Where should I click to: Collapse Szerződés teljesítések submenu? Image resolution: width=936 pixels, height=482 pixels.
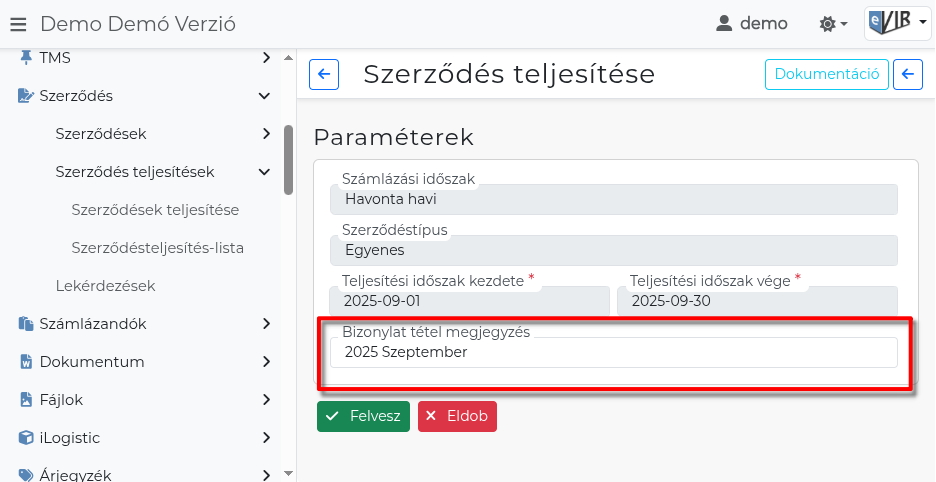265,172
